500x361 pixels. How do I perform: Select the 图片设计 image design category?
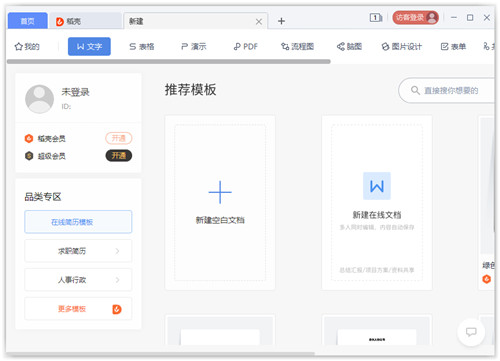pos(401,46)
